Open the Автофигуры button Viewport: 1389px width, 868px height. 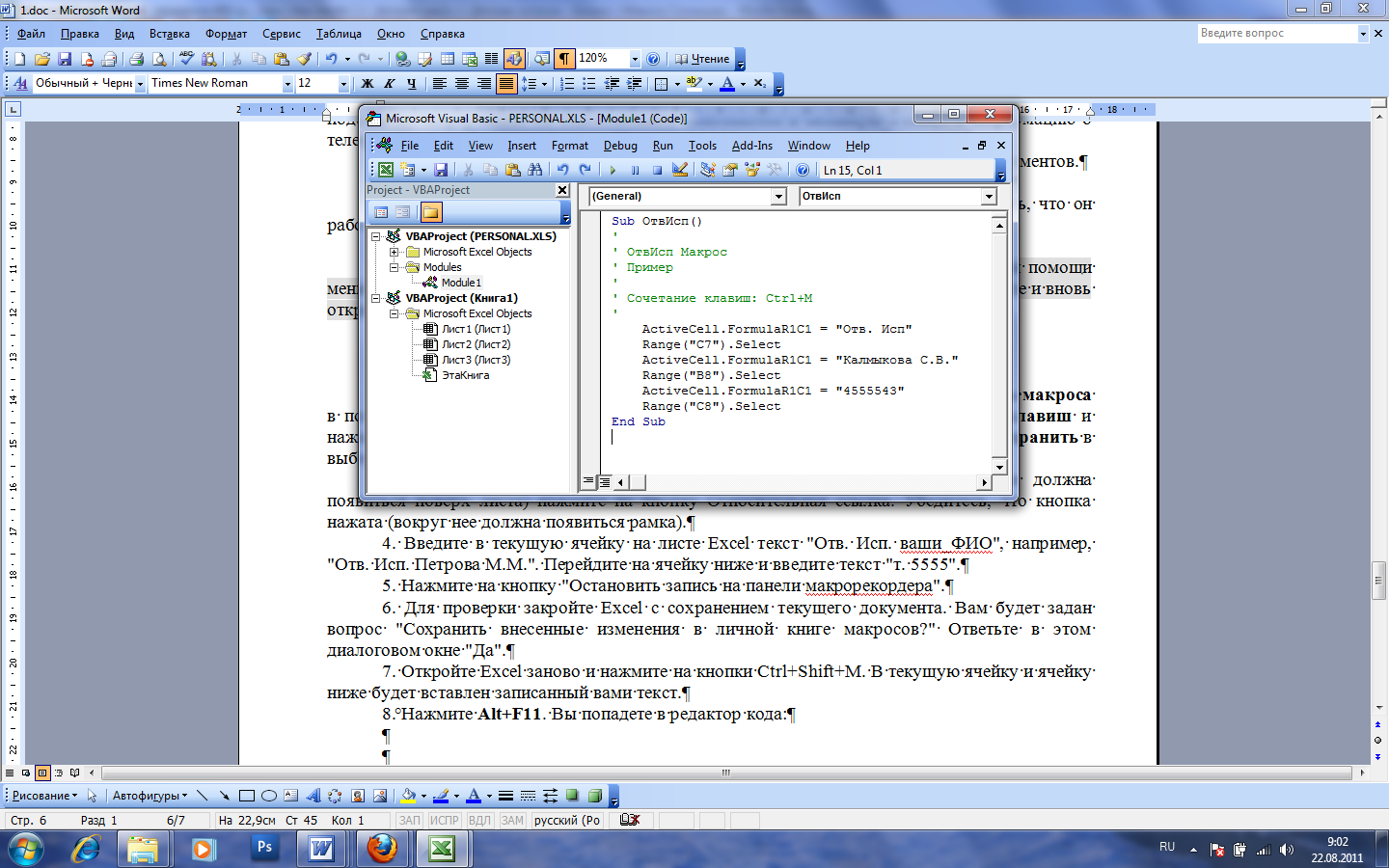click(150, 796)
